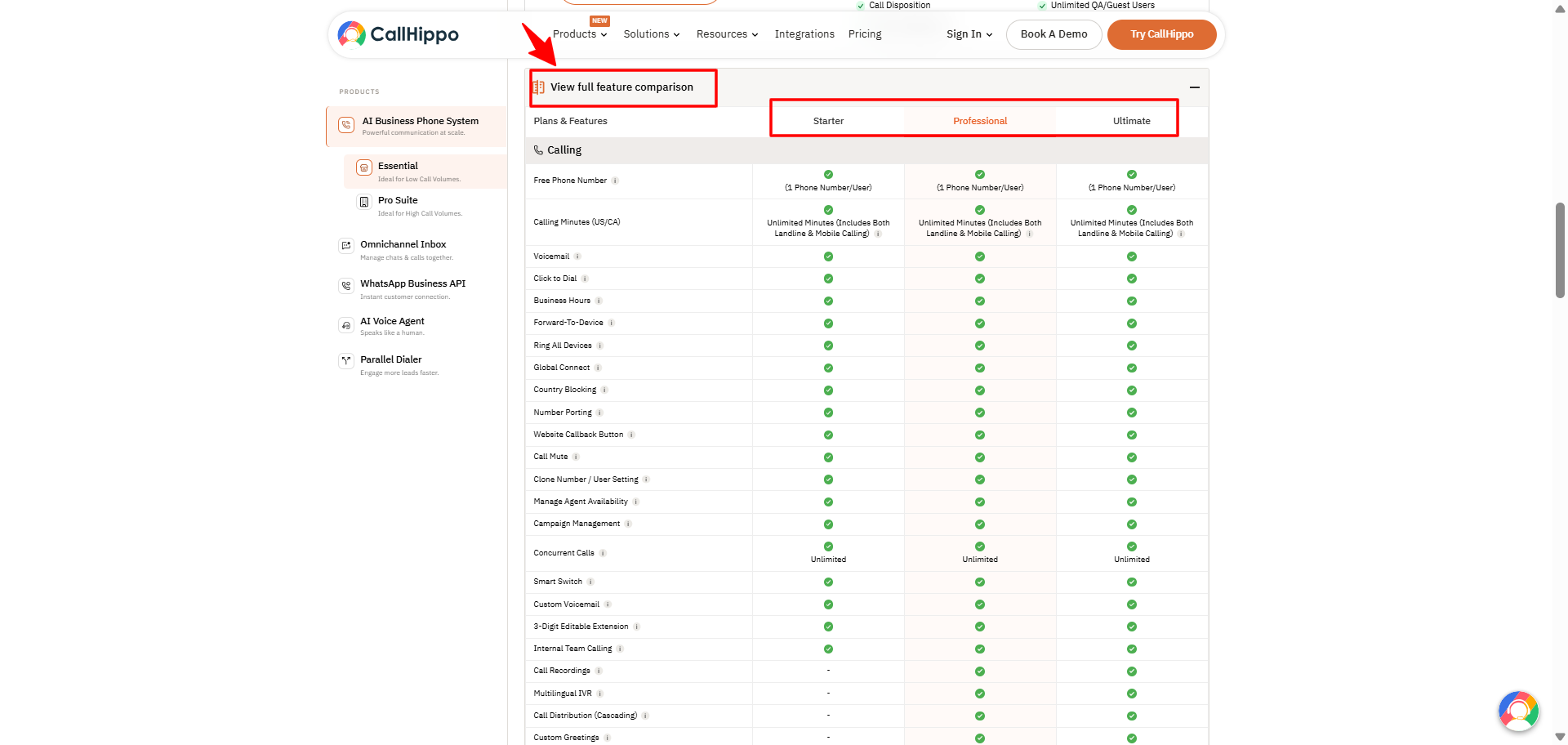Click the Try CallHippo button

click(1161, 34)
